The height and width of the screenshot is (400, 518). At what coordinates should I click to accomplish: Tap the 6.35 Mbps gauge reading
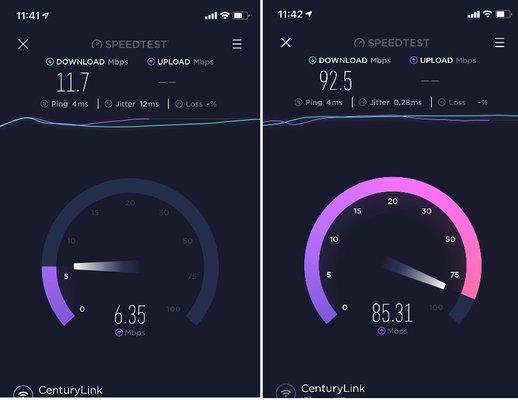(130, 314)
